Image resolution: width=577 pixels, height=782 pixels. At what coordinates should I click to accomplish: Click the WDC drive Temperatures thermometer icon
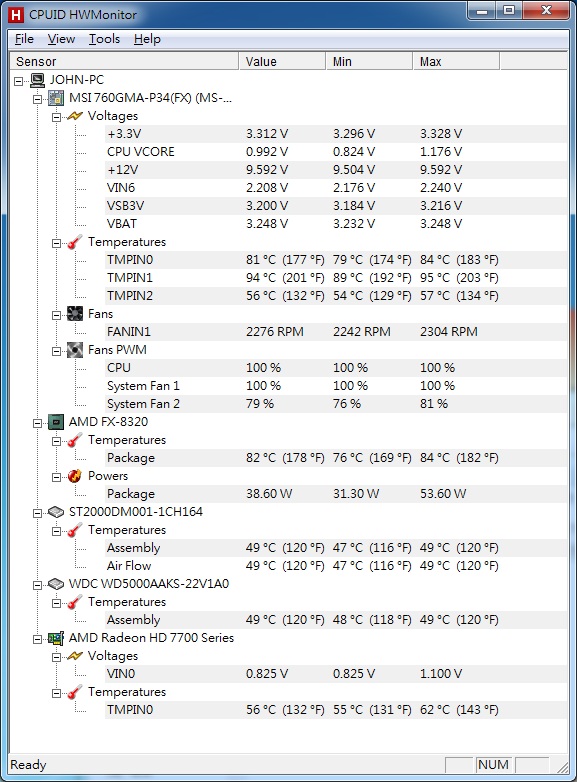[75, 602]
